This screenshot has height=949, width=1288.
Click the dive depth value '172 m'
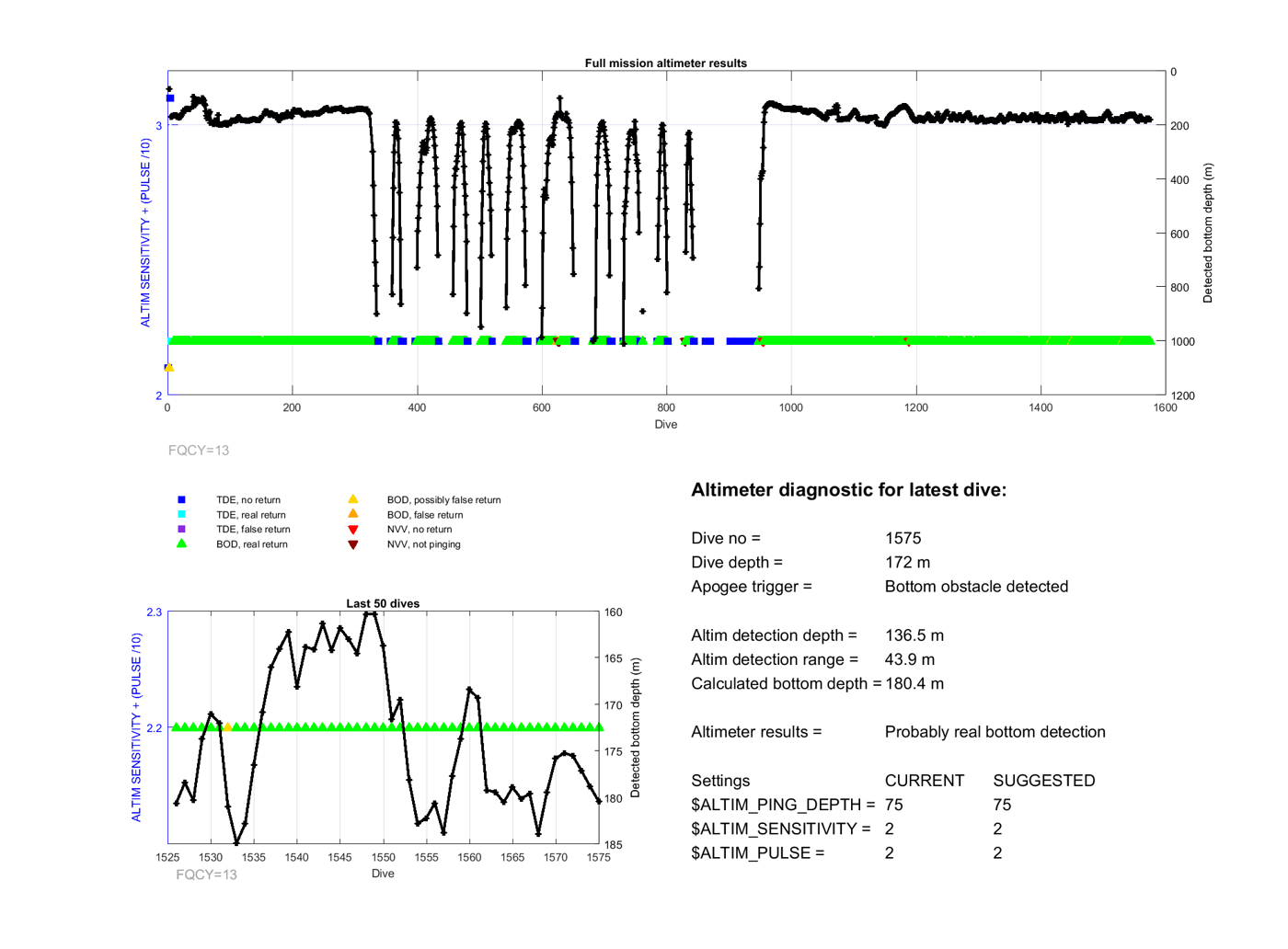tap(907, 563)
